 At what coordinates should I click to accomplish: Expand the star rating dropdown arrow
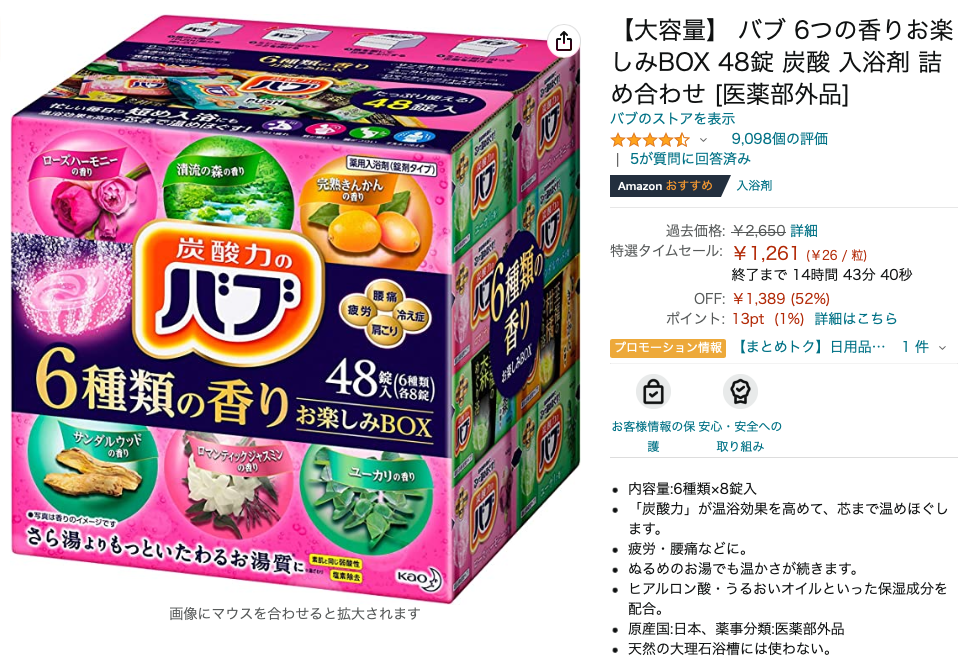tap(703, 140)
